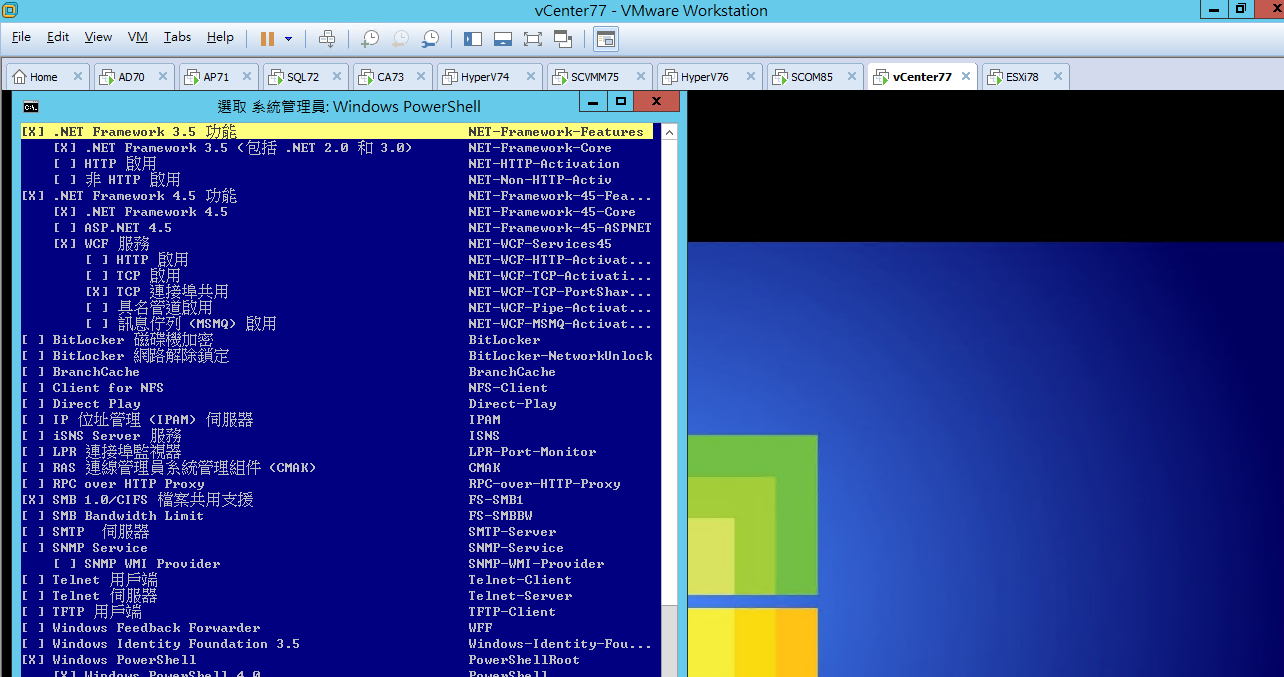Open the Tabs menu
The height and width of the screenshot is (677, 1284).
(177, 37)
